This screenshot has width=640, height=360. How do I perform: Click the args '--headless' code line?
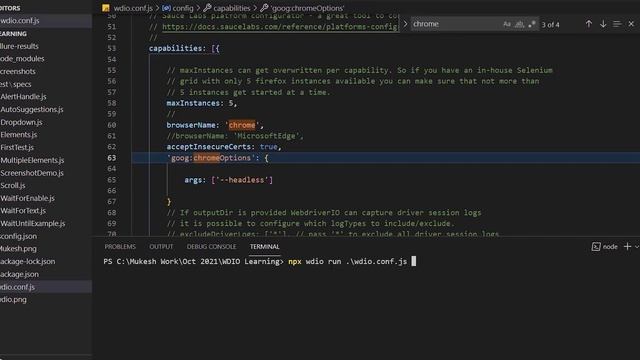228,180
